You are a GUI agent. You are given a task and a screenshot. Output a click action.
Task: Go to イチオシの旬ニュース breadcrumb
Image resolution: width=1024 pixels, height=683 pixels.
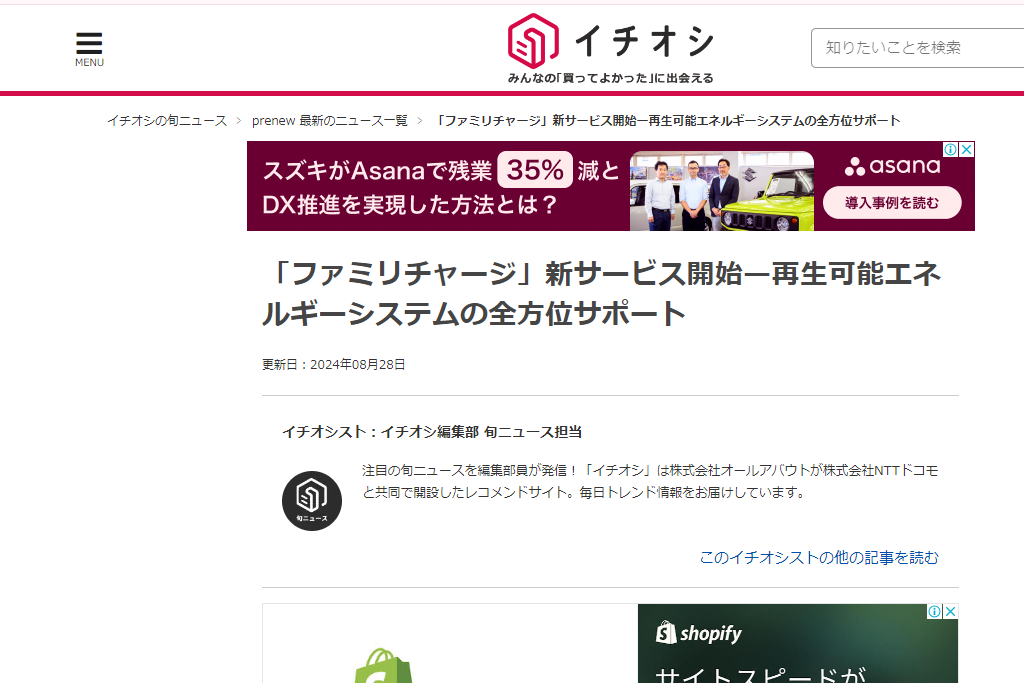coord(167,121)
